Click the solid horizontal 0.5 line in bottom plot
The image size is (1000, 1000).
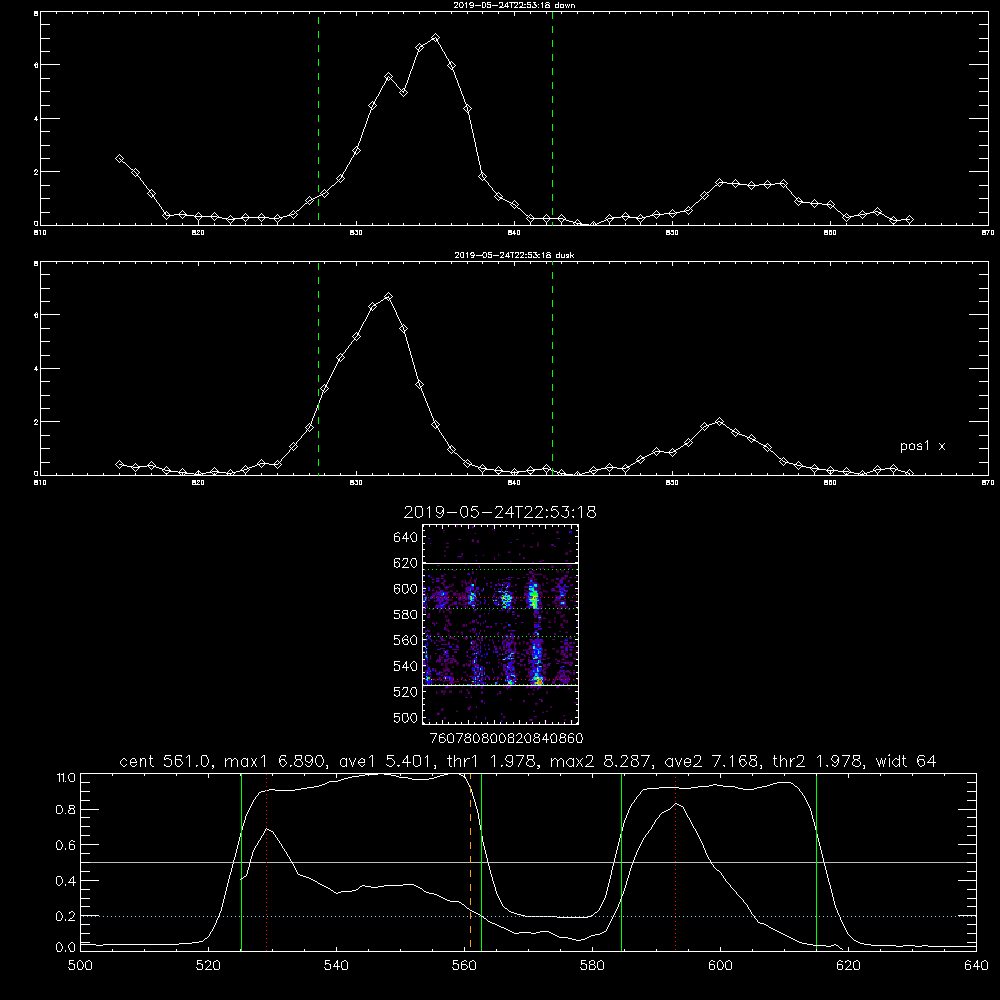[x=528, y=862]
